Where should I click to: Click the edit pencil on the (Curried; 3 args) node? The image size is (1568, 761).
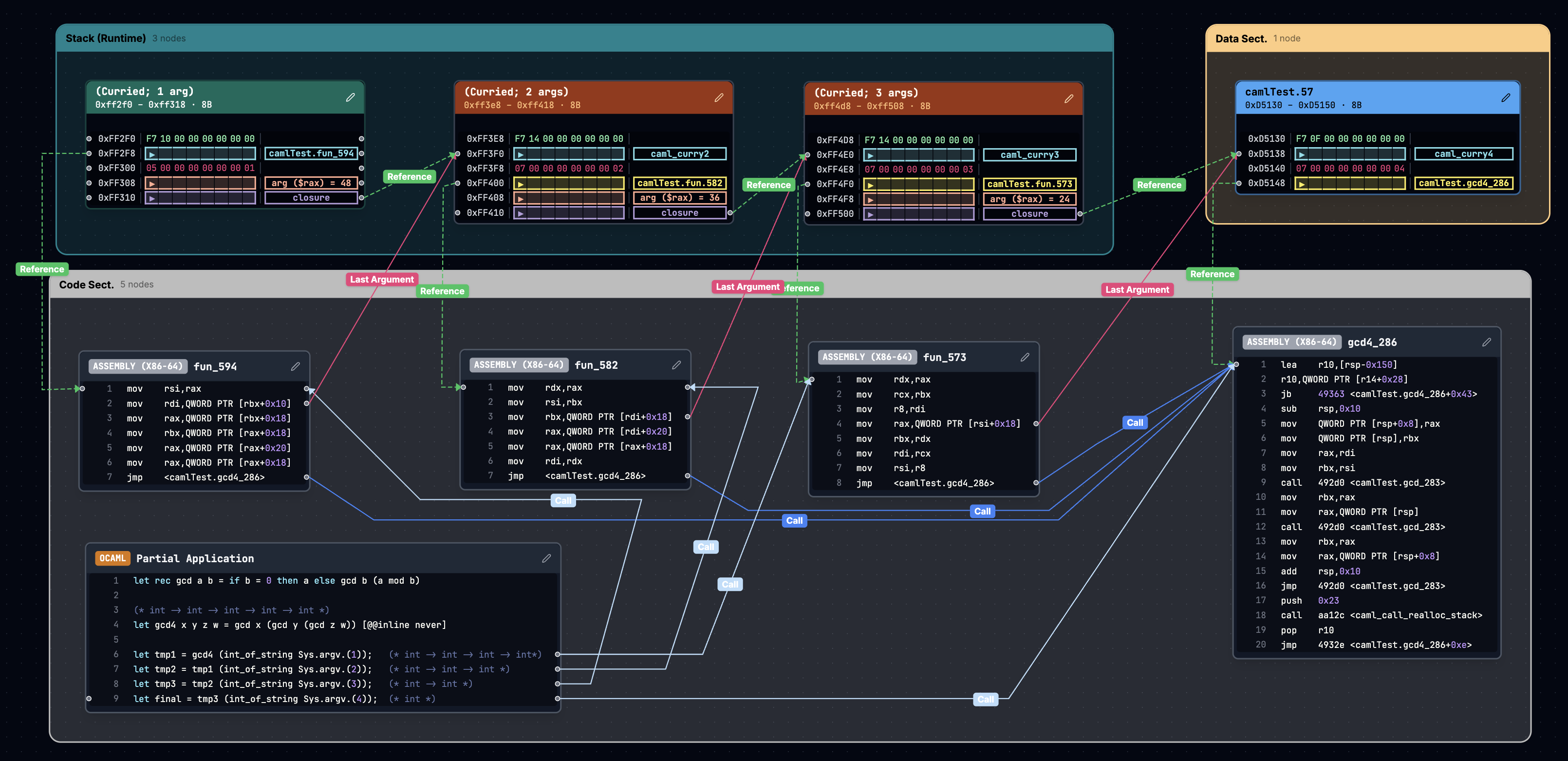click(1069, 98)
